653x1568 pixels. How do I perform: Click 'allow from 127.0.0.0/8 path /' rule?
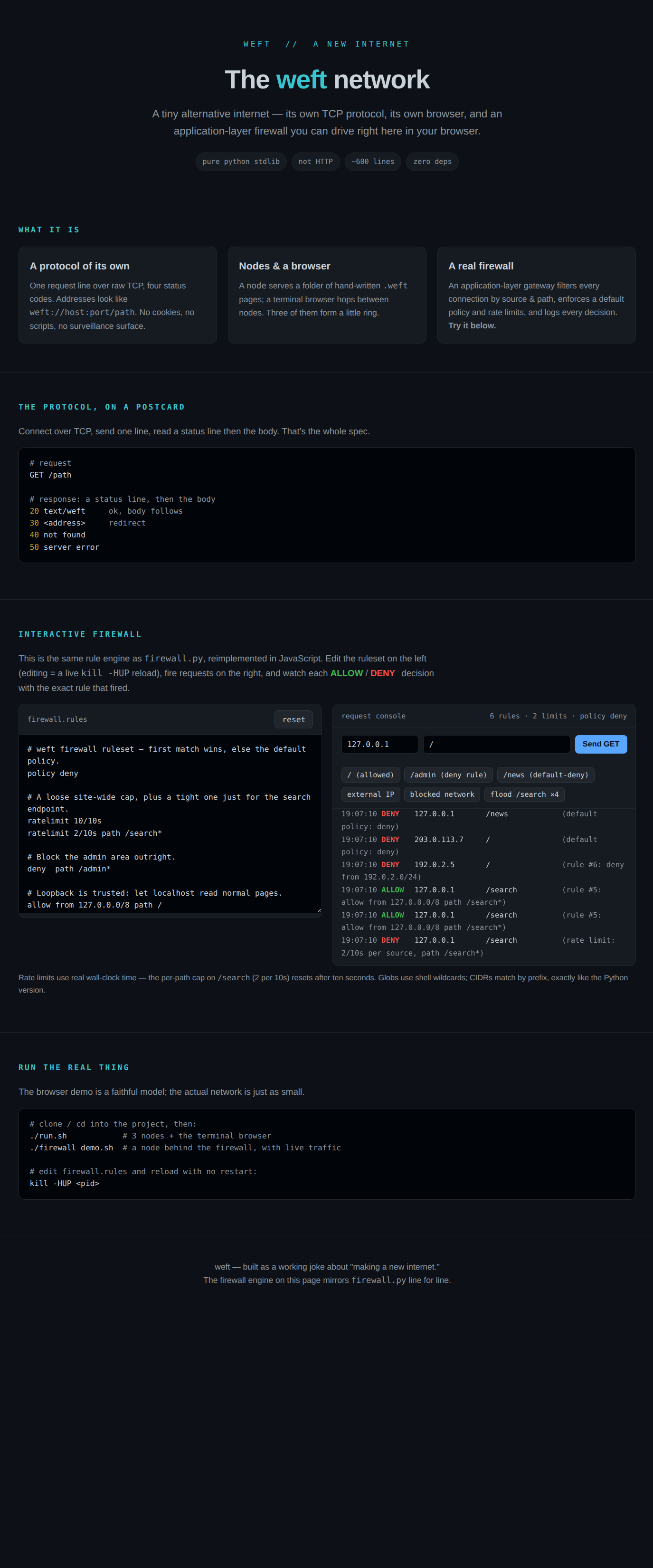click(x=95, y=905)
